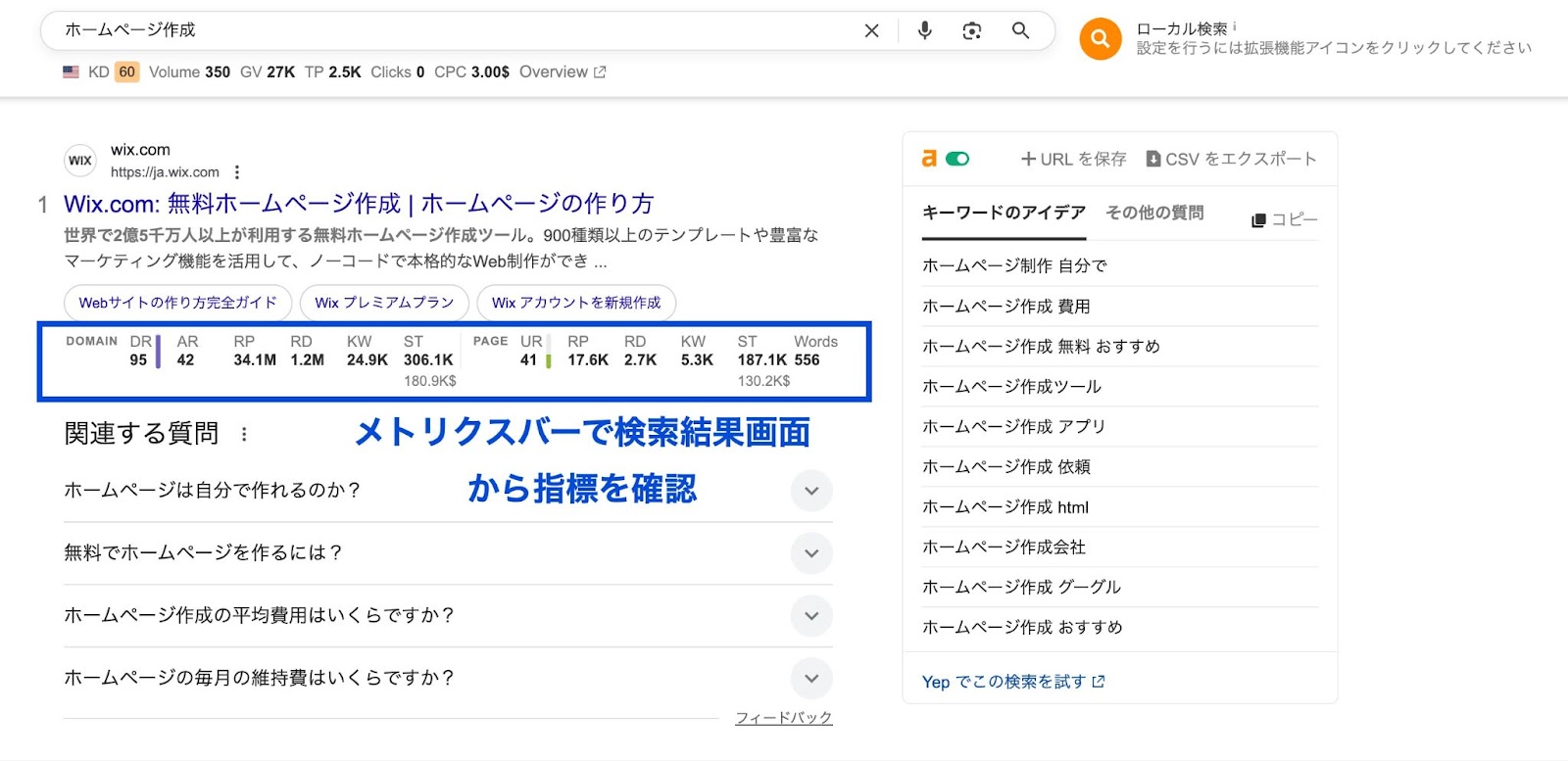Select keyword ホームページ作成 費用
Image resolution: width=1568 pixels, height=761 pixels.
tap(1005, 307)
